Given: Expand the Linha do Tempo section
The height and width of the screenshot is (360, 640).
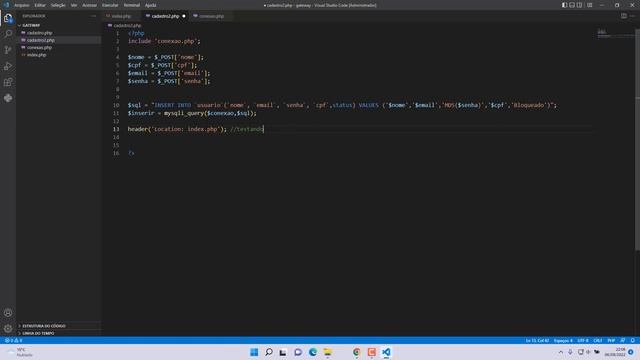Looking at the screenshot, I should pyautogui.click(x=38, y=333).
